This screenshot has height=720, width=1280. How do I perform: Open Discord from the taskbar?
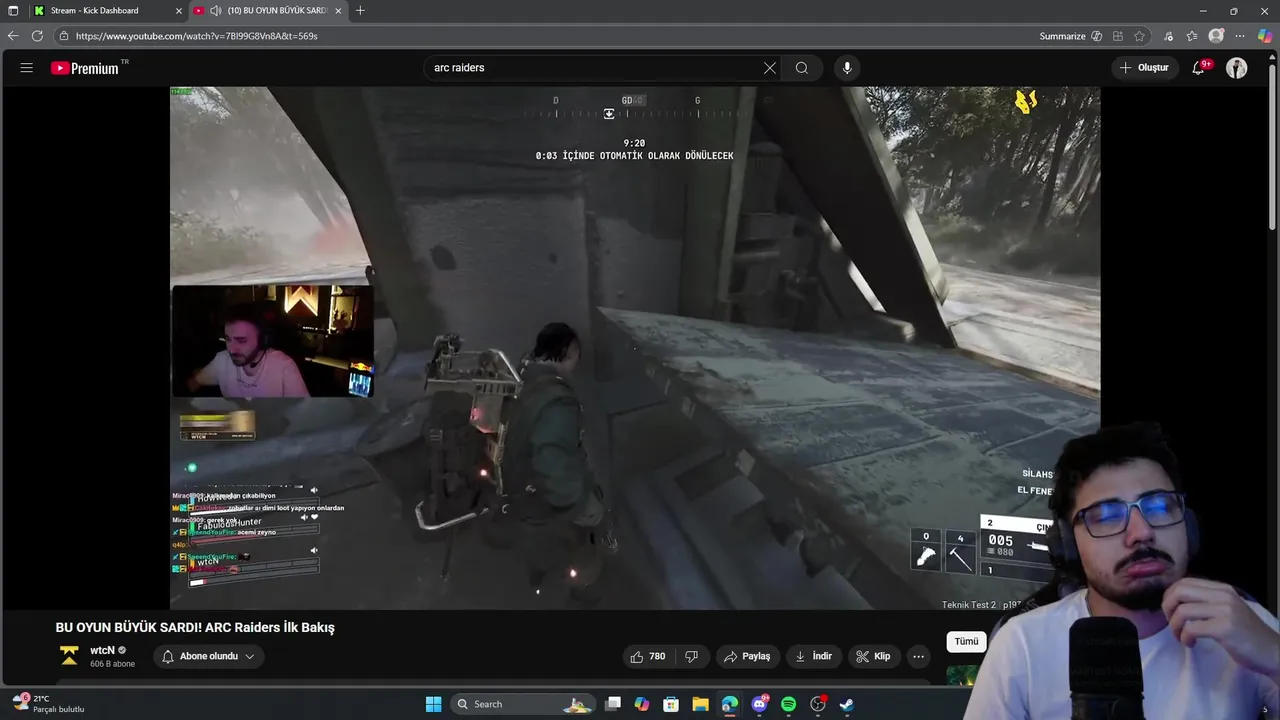click(759, 704)
